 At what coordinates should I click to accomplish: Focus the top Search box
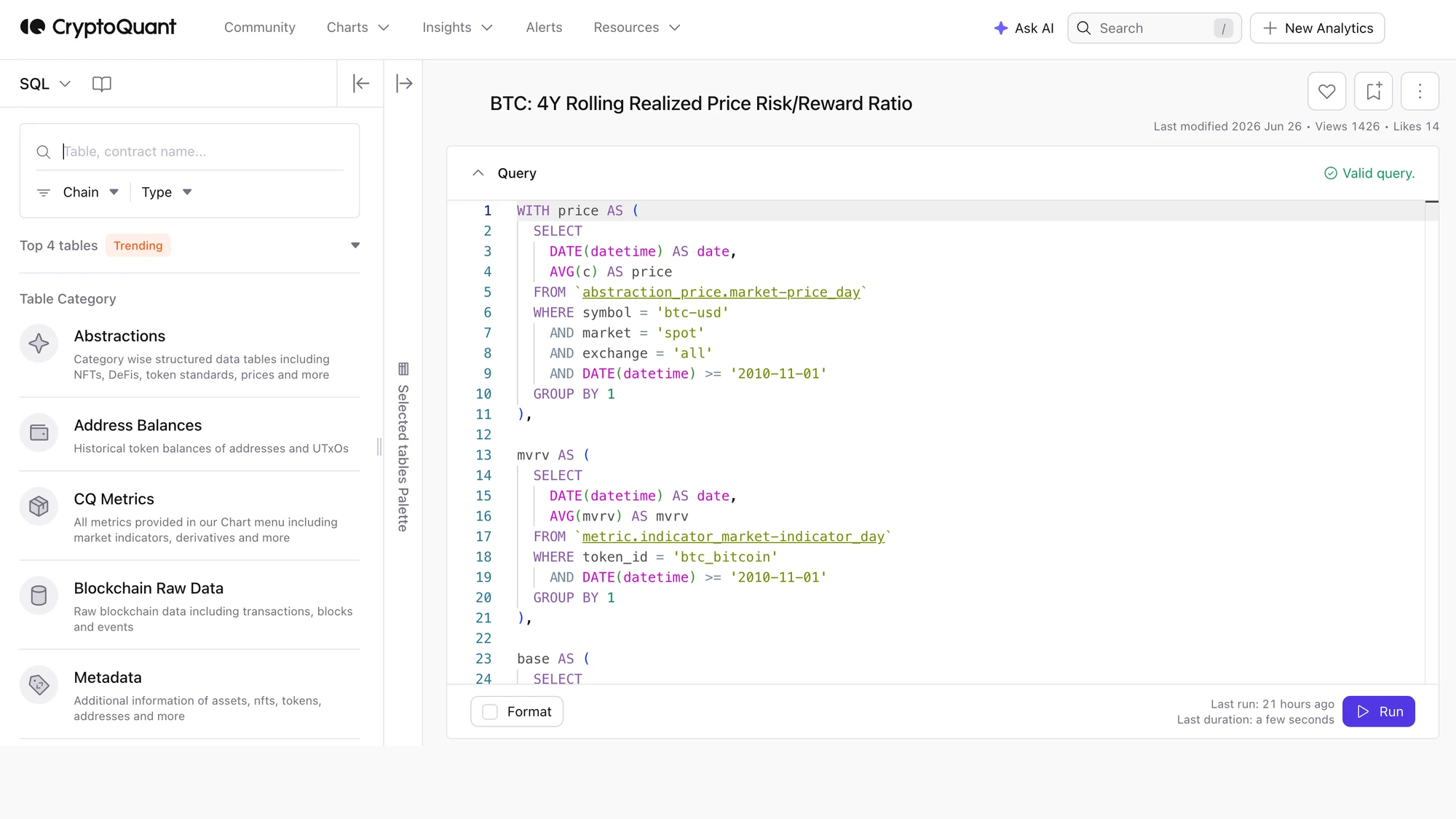(x=1155, y=28)
